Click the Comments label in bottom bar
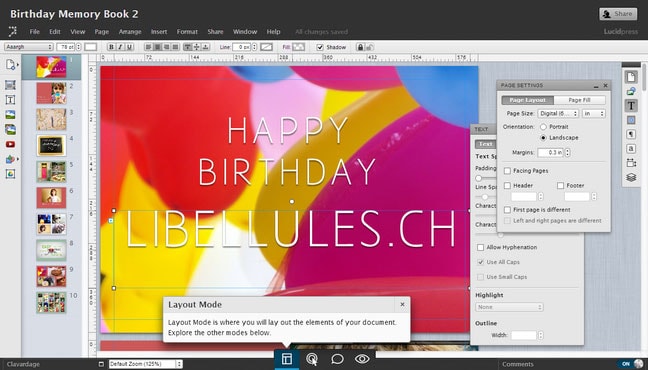Viewport: 648px width, 370px height. (518, 364)
